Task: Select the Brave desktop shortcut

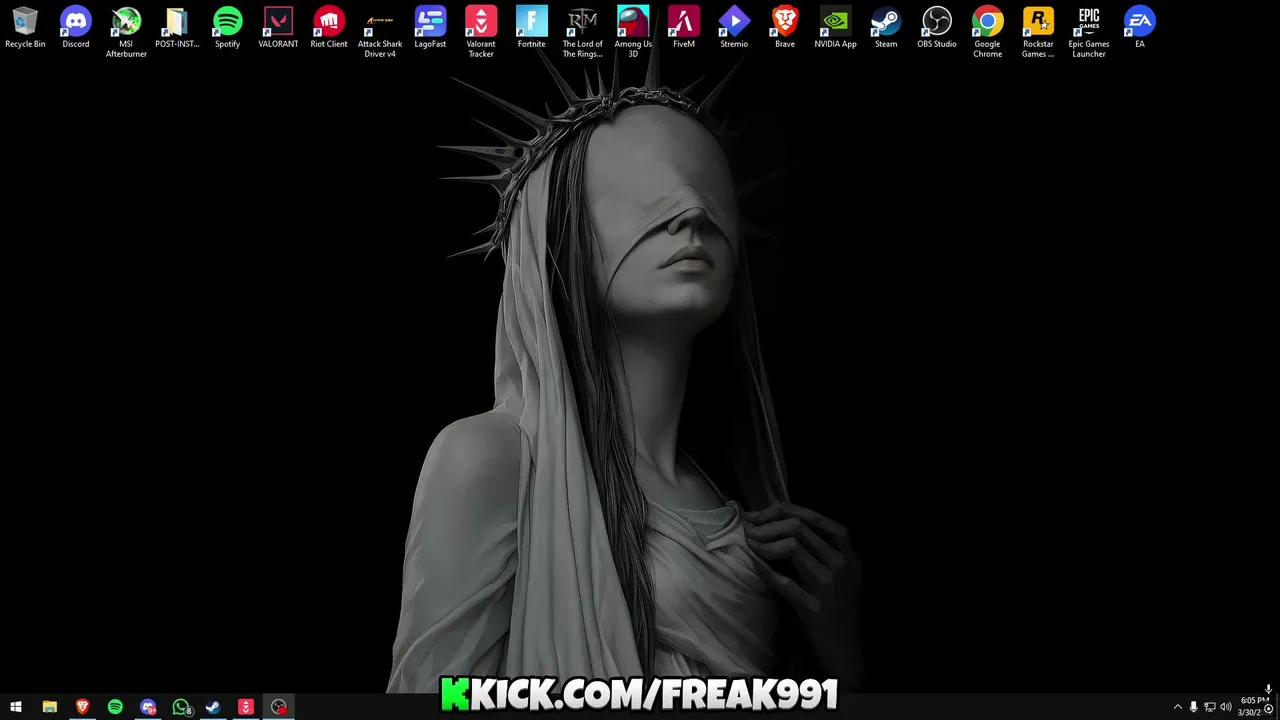Action: tap(785, 28)
